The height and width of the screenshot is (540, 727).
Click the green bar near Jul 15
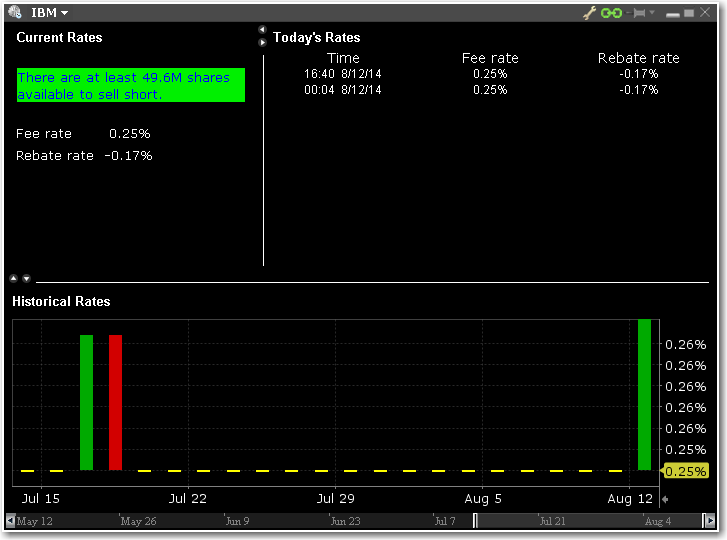click(x=86, y=402)
